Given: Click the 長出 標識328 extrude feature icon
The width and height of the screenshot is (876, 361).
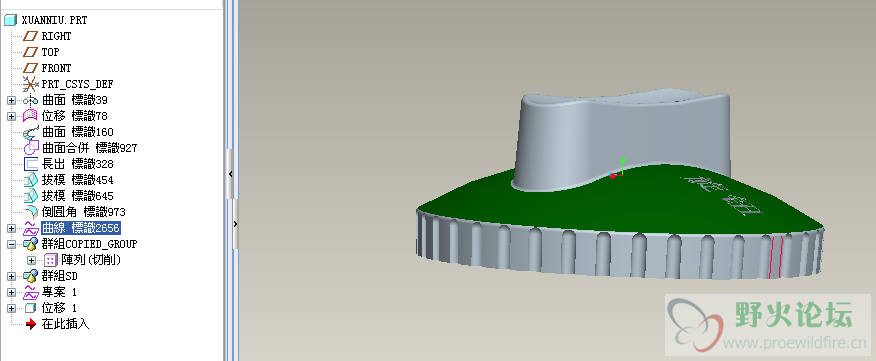Looking at the screenshot, I should [31, 164].
